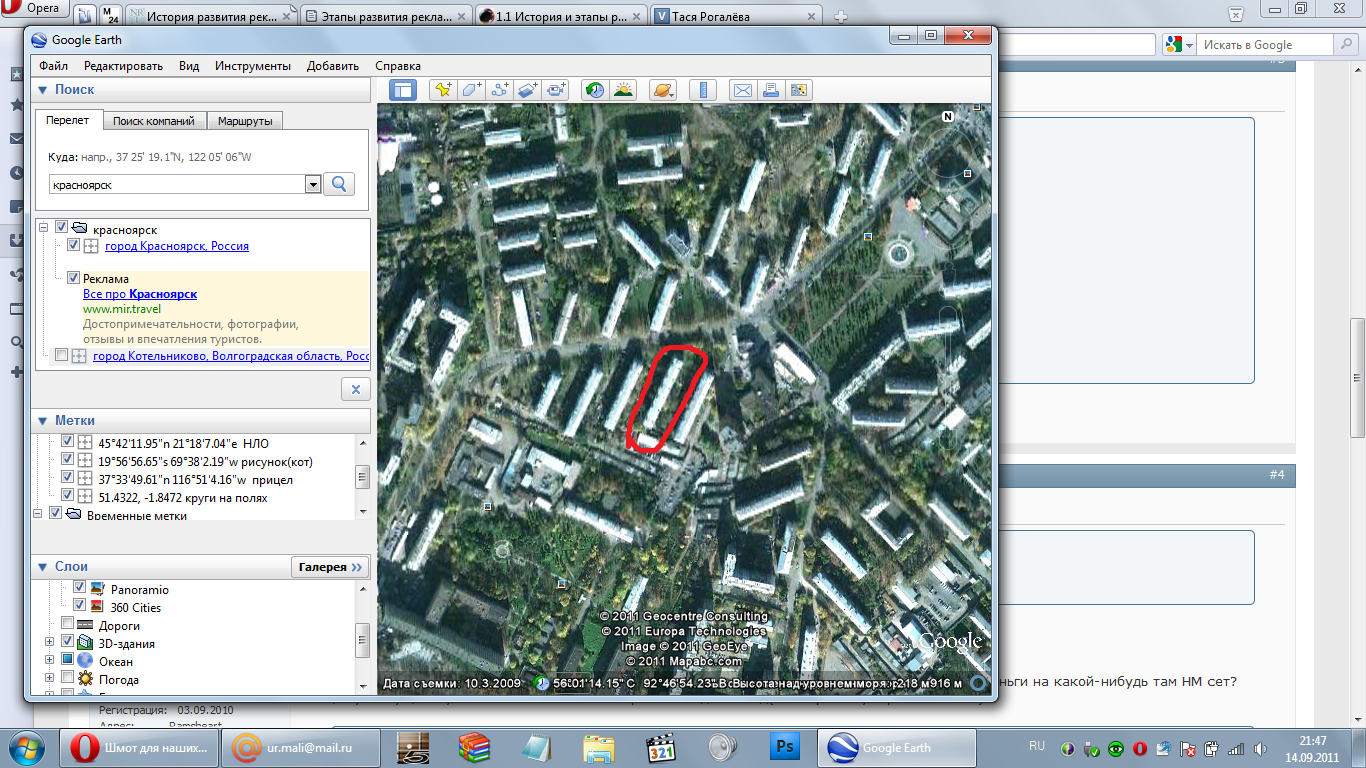The width and height of the screenshot is (1366, 768).
Task: Collapse the Поиск panel
Action: tap(43, 90)
